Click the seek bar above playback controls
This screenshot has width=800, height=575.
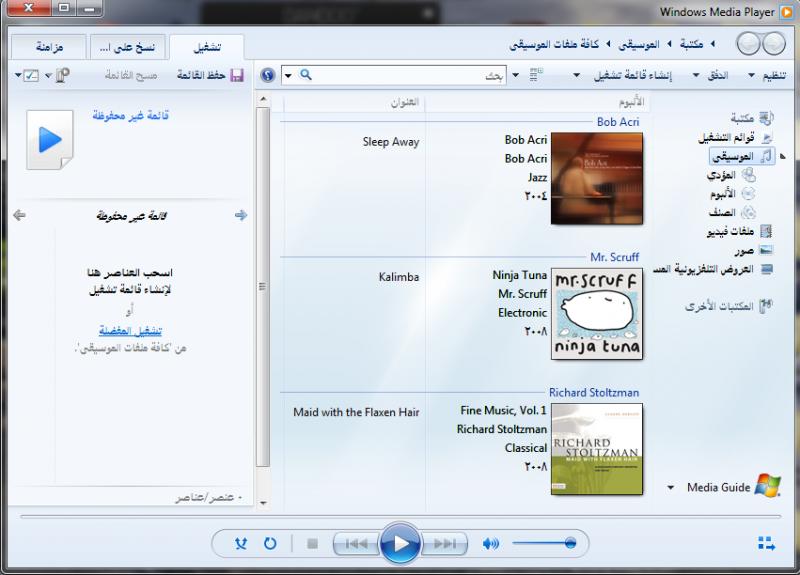point(401,516)
